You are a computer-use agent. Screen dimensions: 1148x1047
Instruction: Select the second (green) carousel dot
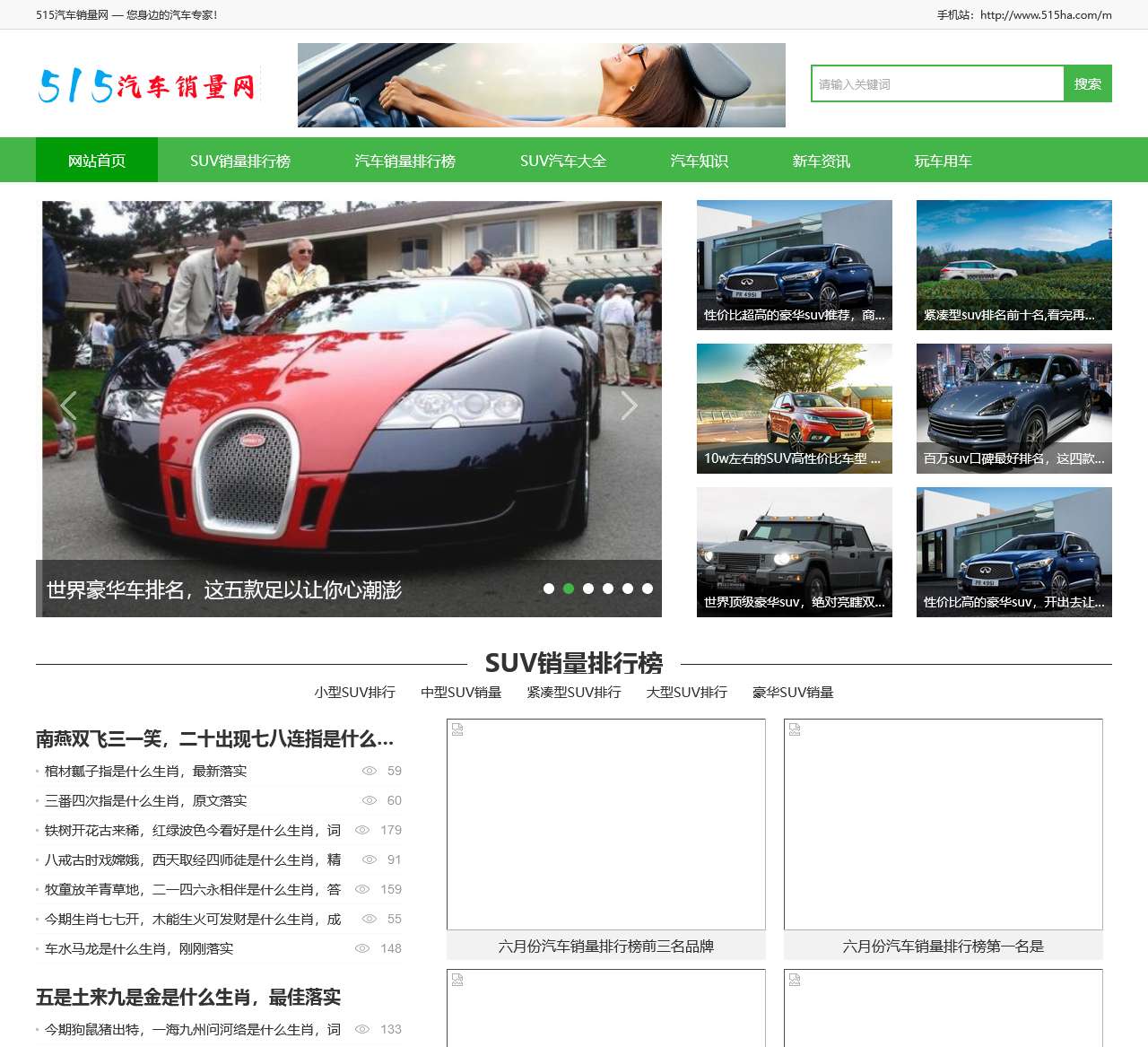pyautogui.click(x=569, y=589)
